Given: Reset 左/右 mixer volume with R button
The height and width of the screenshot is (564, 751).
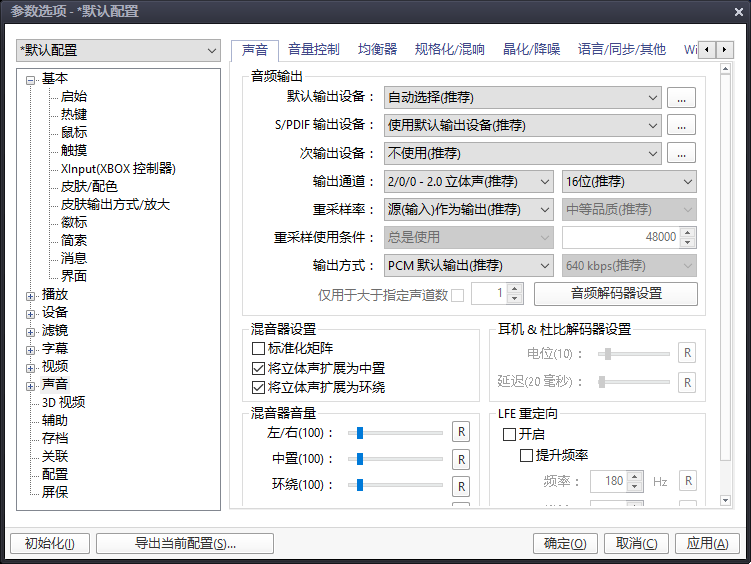Looking at the screenshot, I should (461, 432).
